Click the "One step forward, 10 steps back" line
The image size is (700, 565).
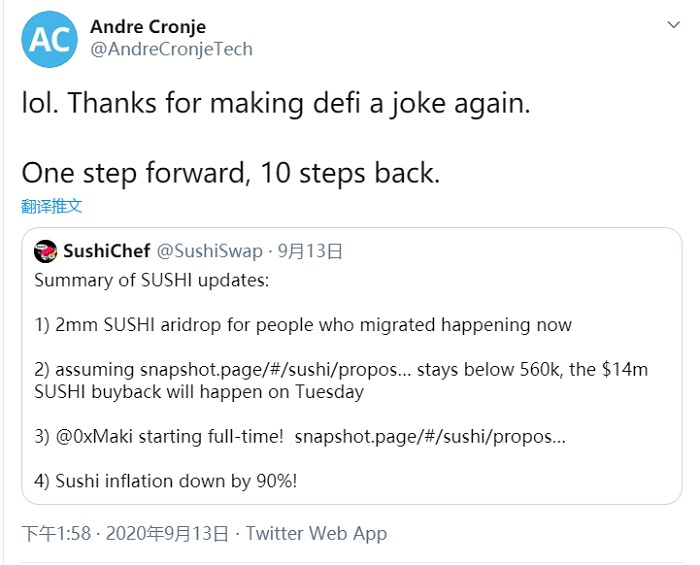pos(230,172)
